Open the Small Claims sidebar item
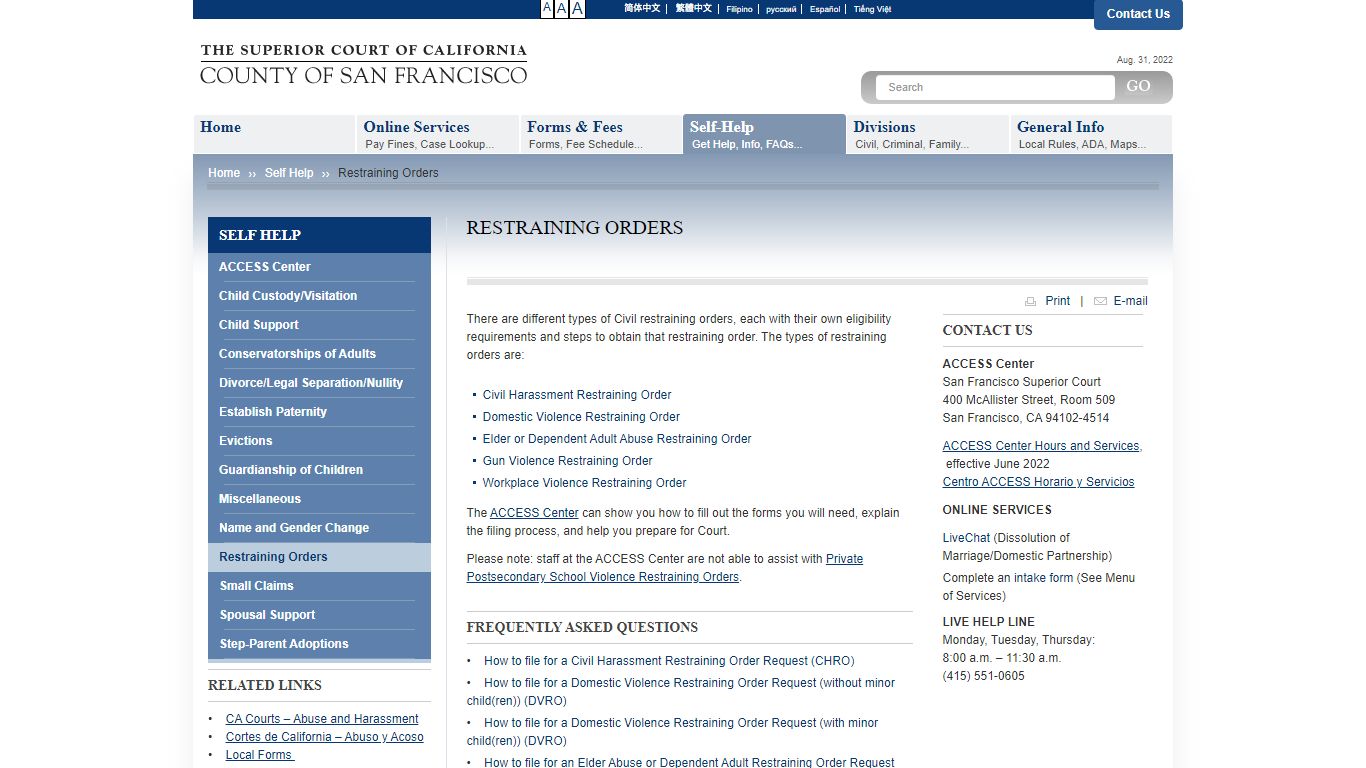The image size is (1366, 768). pos(257,586)
